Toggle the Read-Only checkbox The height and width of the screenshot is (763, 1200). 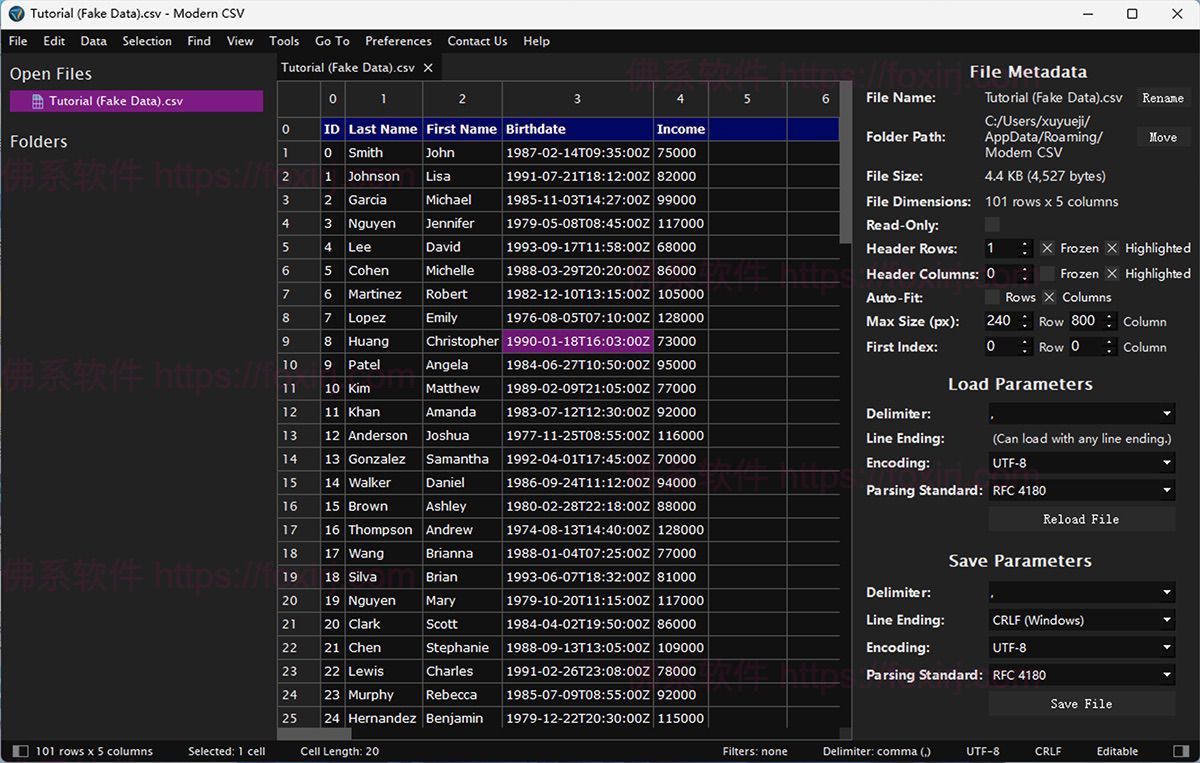click(x=992, y=225)
